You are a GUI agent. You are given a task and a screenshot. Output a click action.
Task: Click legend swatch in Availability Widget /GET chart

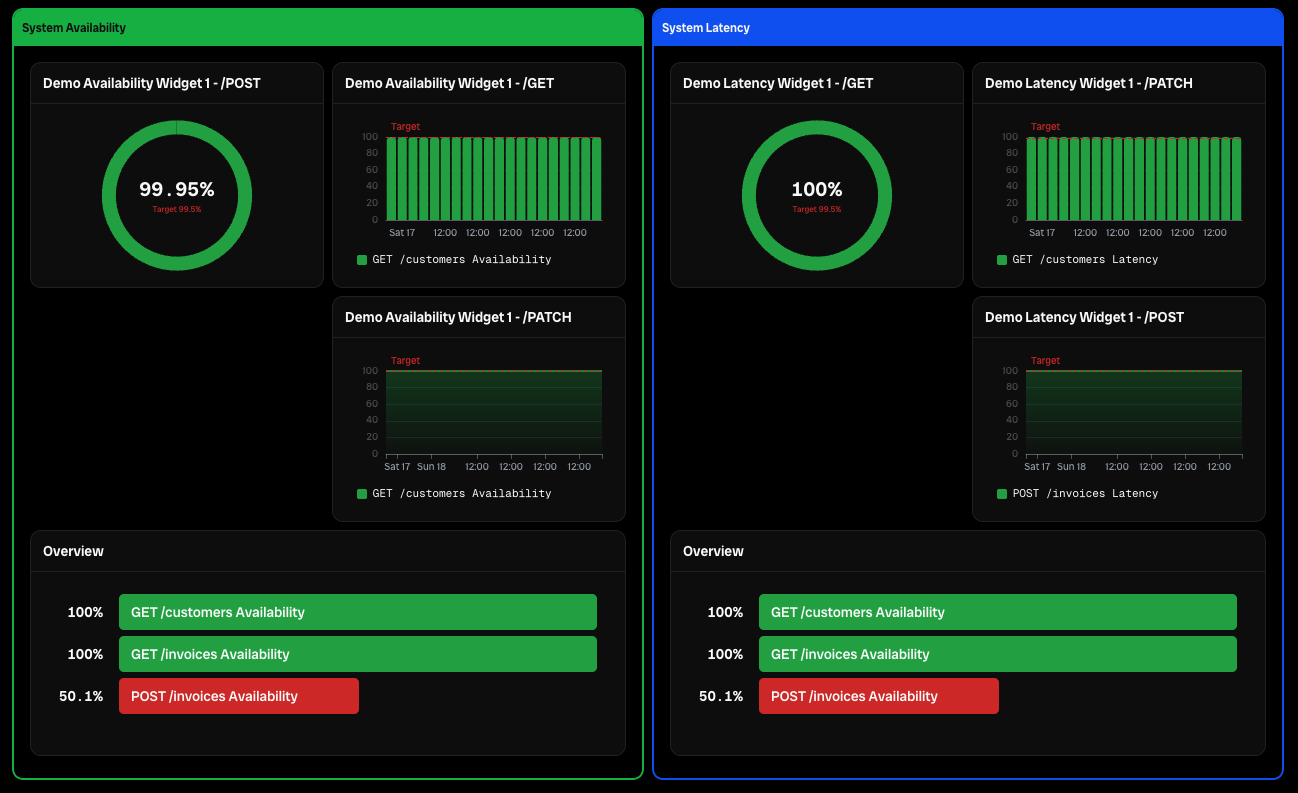[x=362, y=260]
